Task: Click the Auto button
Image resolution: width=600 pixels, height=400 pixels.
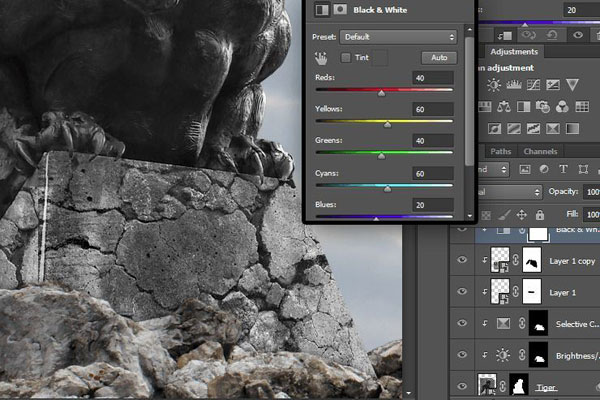Action: click(439, 58)
